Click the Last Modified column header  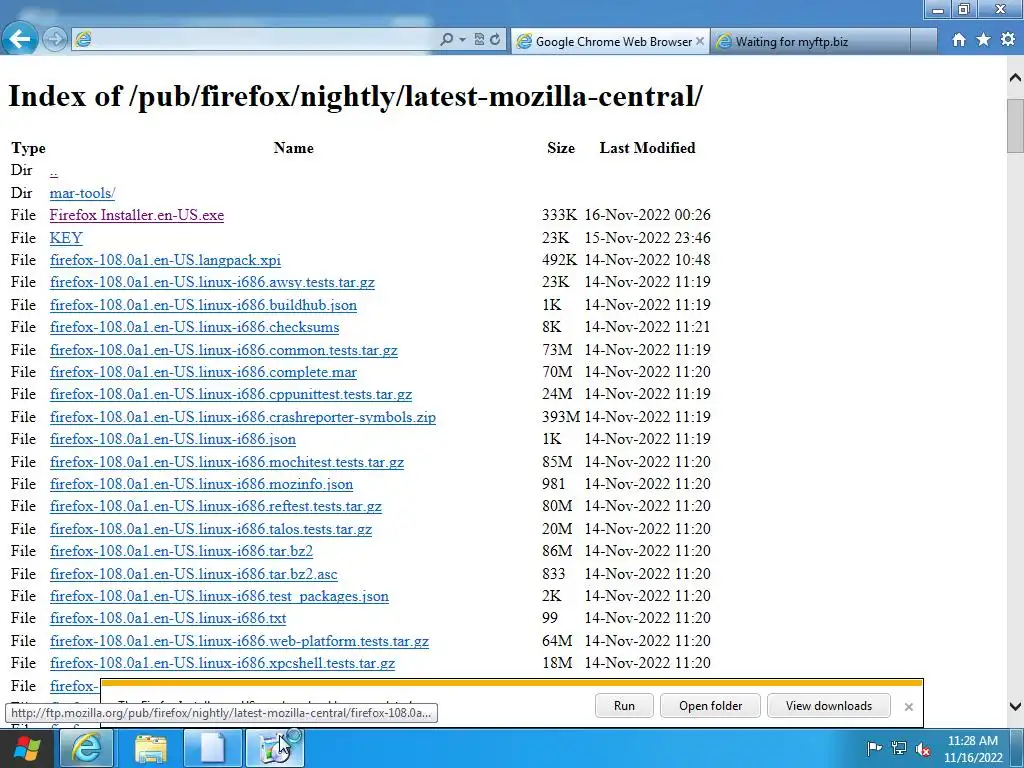647,148
